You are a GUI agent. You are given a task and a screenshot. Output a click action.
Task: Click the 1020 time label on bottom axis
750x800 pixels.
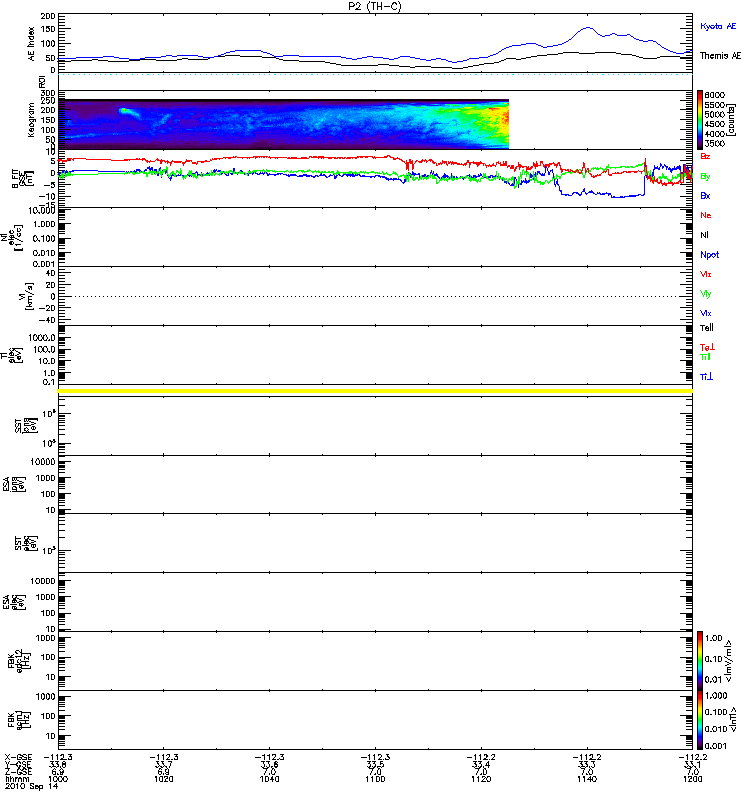[x=164, y=779]
